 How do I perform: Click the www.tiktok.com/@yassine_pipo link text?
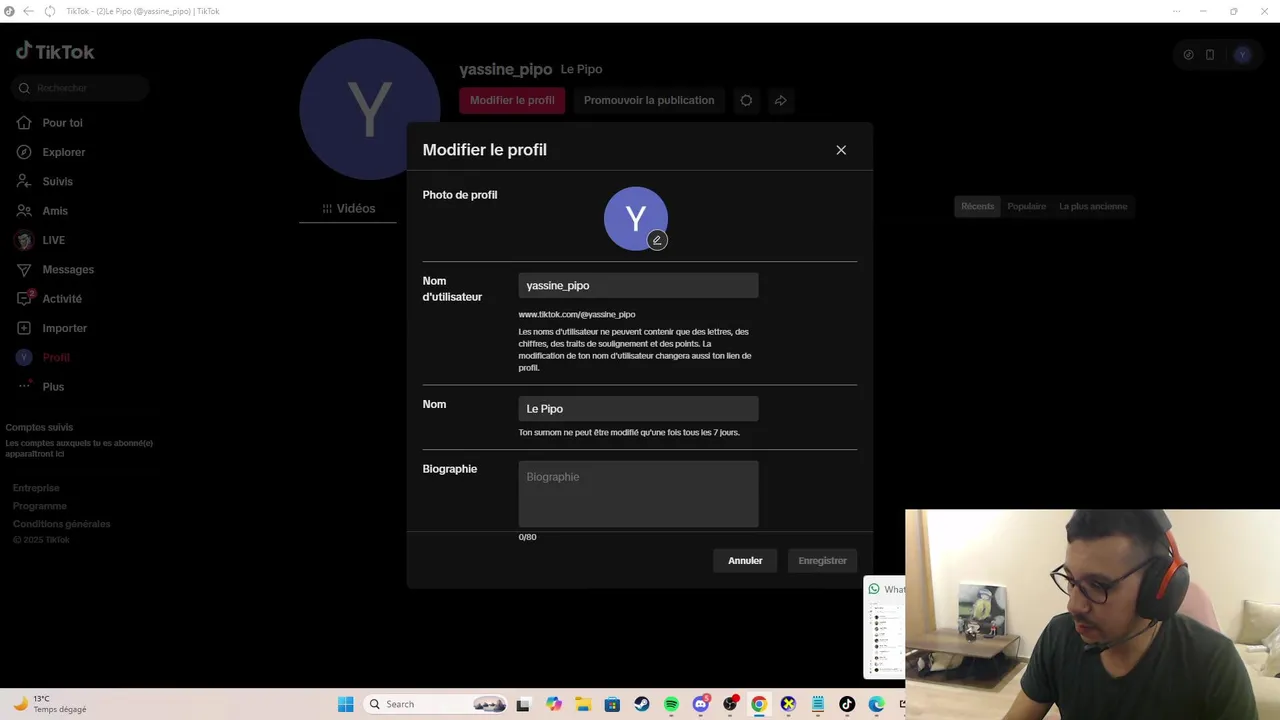(x=577, y=314)
